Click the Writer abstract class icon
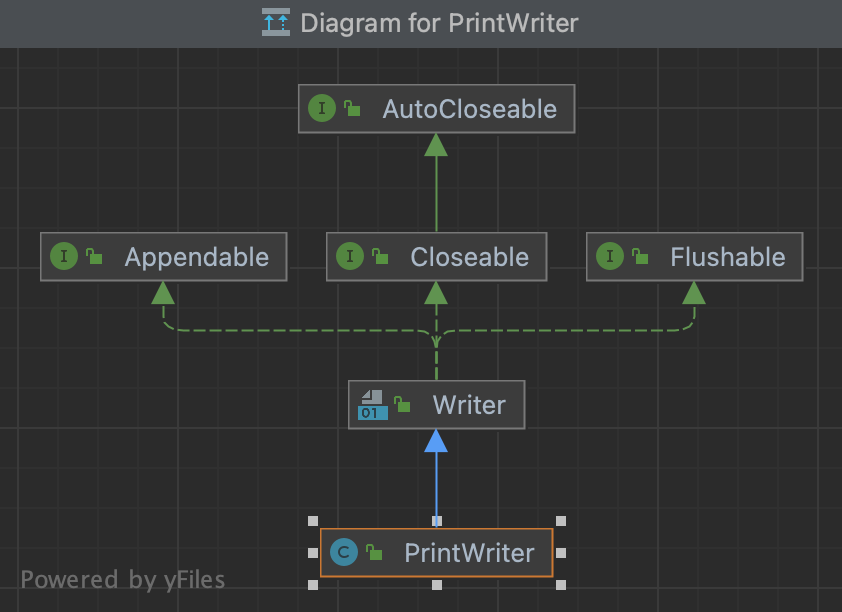Screen dimensions: 842x612 coord(372,405)
